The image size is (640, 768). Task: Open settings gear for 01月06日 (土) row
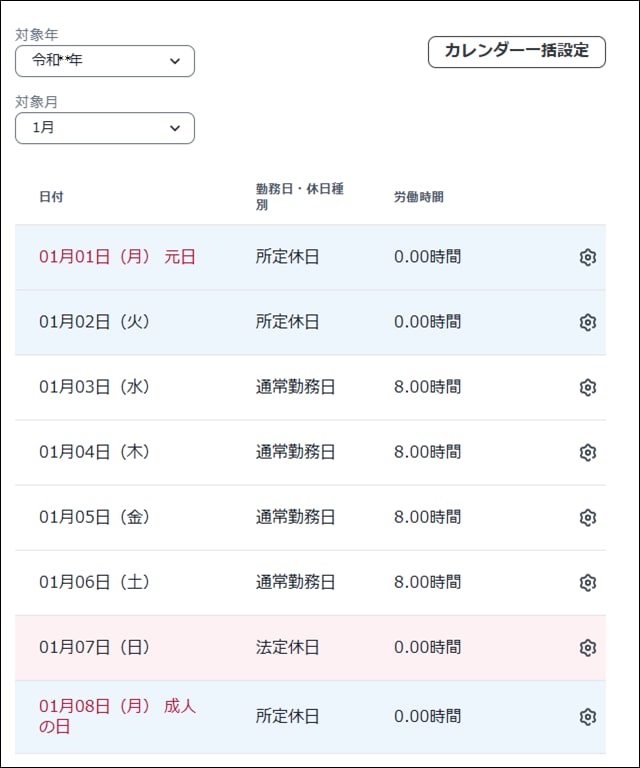(587, 583)
